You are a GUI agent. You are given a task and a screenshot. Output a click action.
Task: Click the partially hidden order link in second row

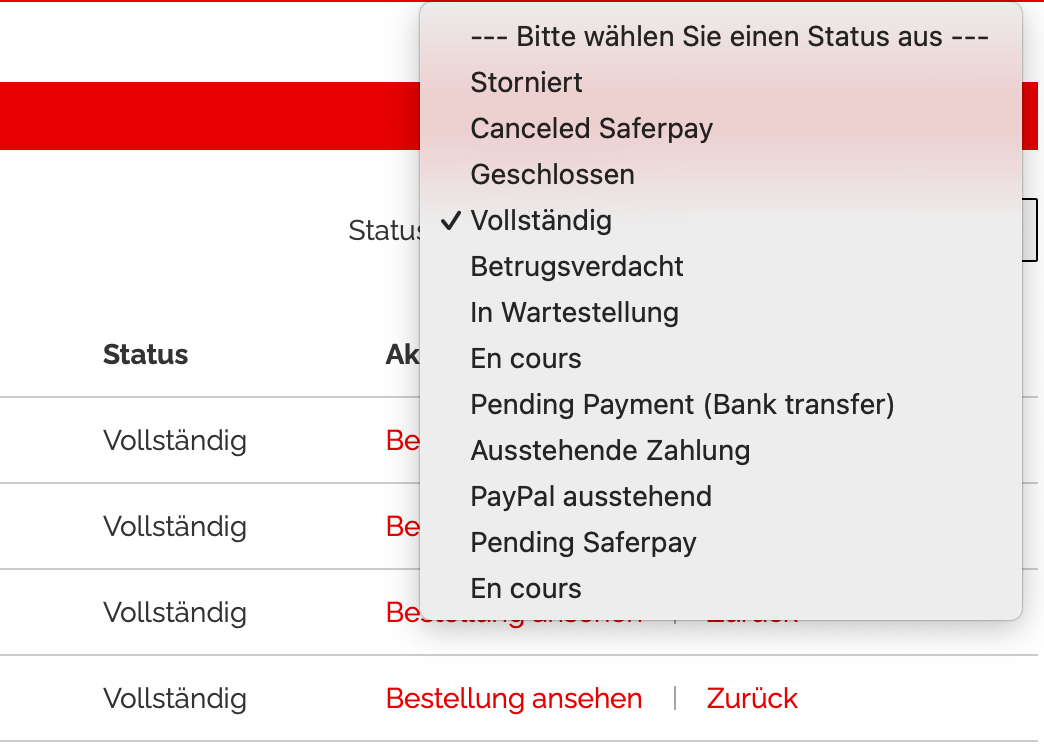pyautogui.click(x=402, y=526)
